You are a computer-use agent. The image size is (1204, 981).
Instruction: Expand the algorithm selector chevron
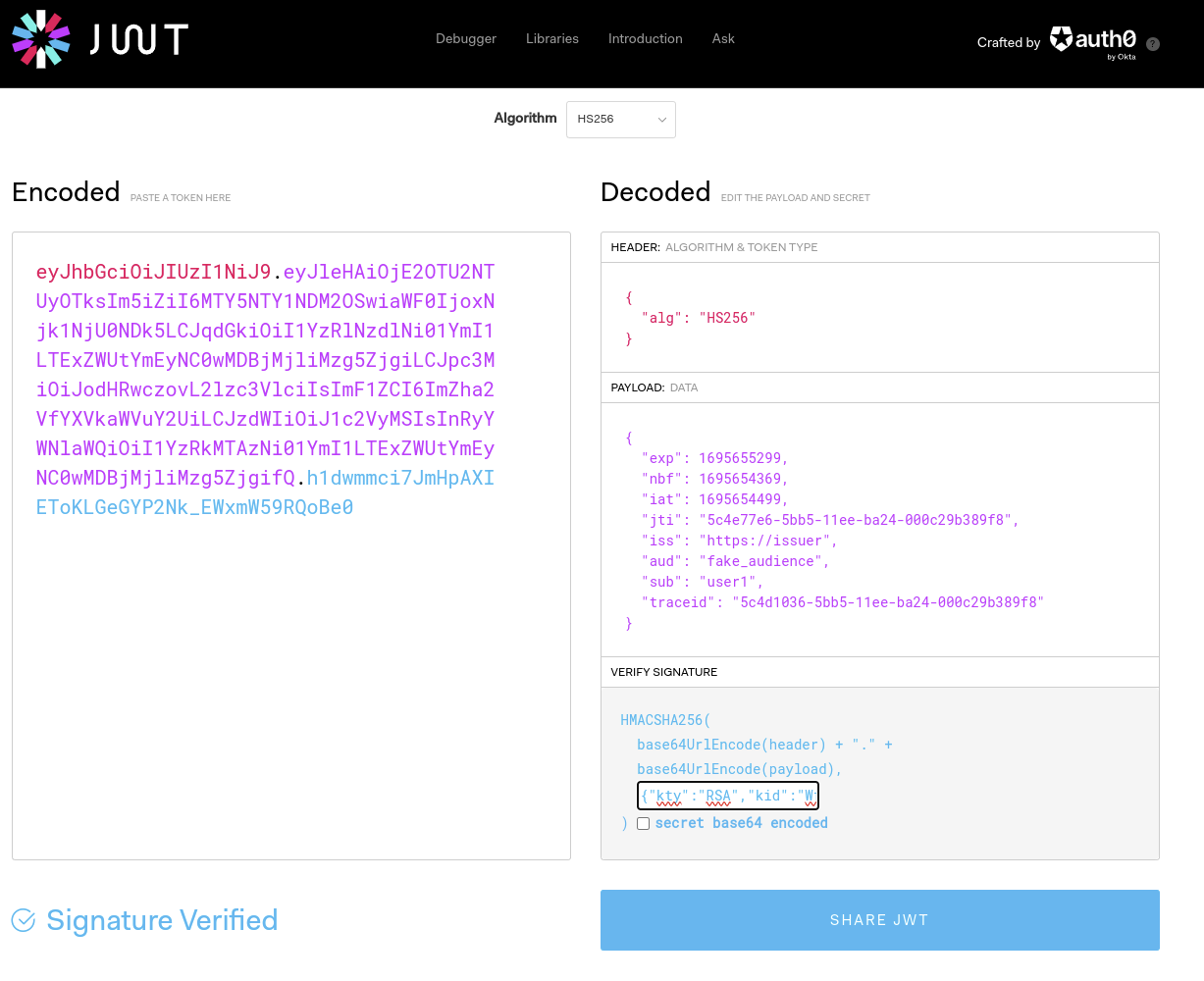pyautogui.click(x=661, y=119)
